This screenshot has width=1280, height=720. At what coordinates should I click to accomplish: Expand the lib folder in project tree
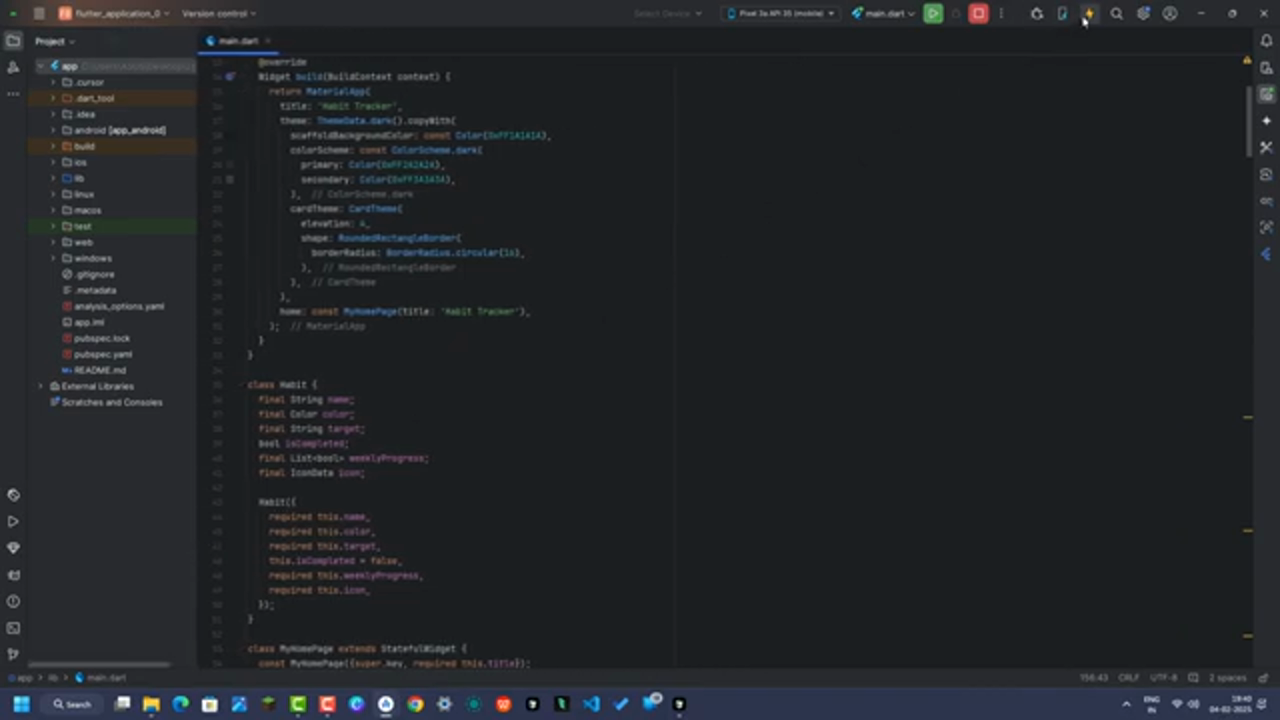pyautogui.click(x=53, y=178)
